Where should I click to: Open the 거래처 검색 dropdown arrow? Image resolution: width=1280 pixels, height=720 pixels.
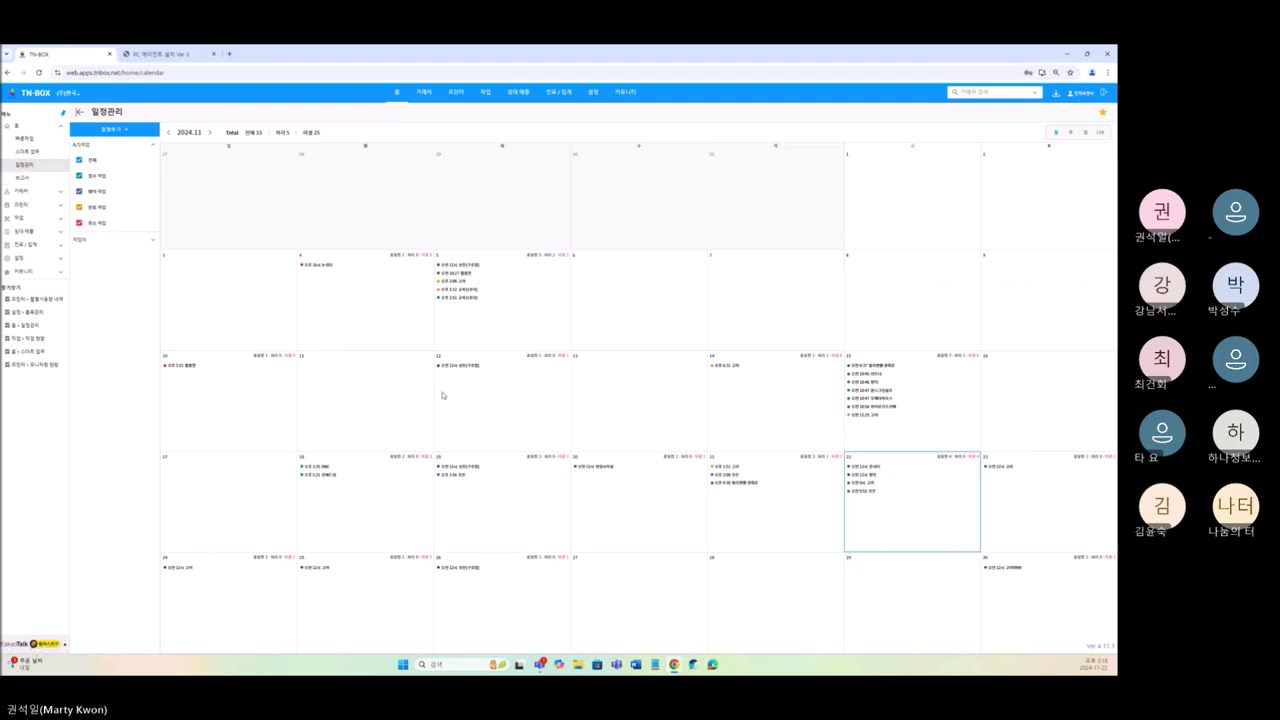coord(1034,92)
